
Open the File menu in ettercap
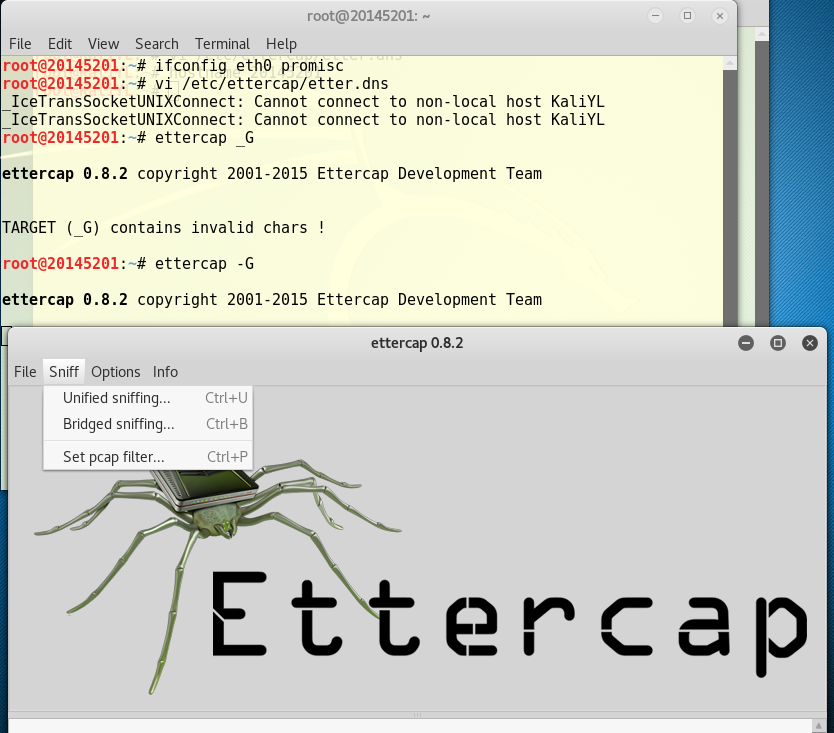coord(25,372)
